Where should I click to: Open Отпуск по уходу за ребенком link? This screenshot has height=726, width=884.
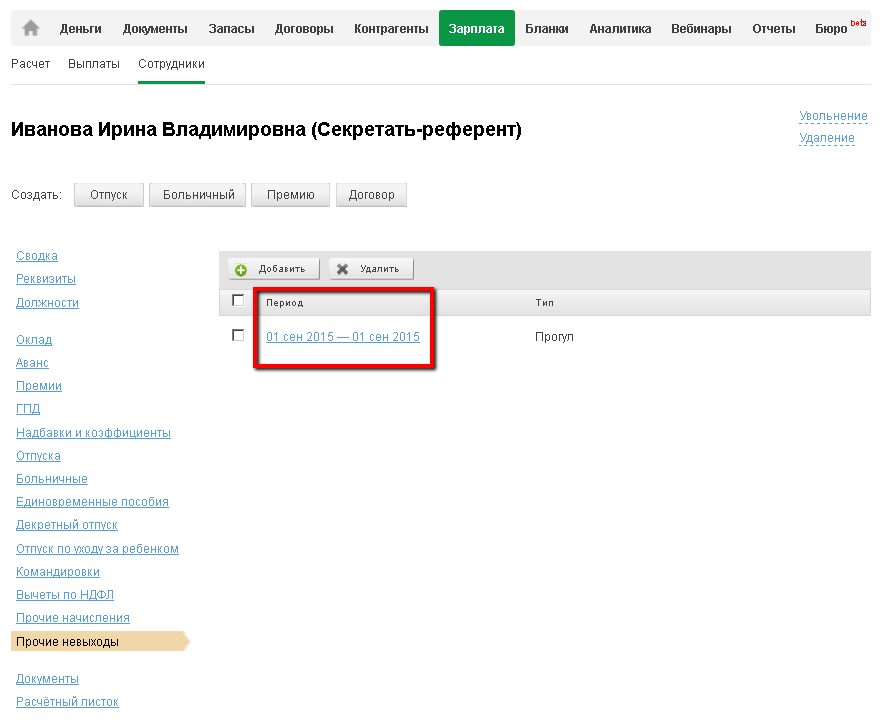(x=98, y=549)
